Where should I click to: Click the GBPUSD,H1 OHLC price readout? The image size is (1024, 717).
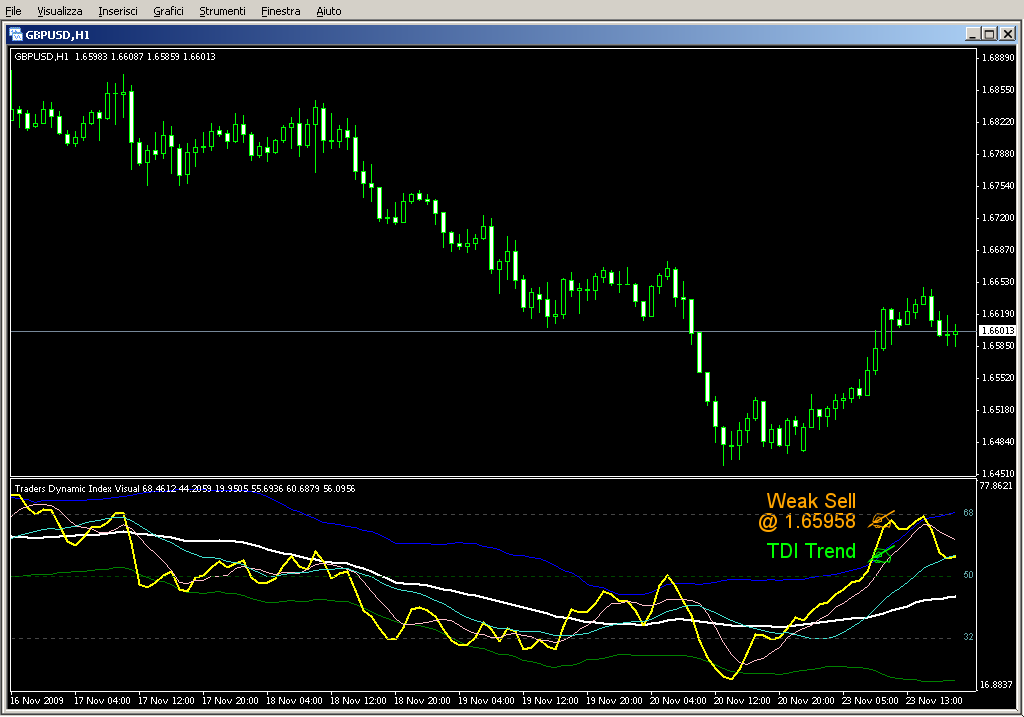115,57
